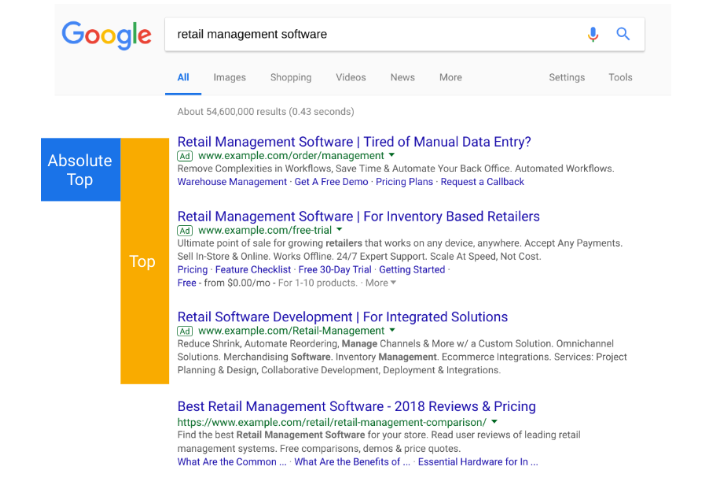Click 'What Are the Benefits of ...' sitelink

352,462
